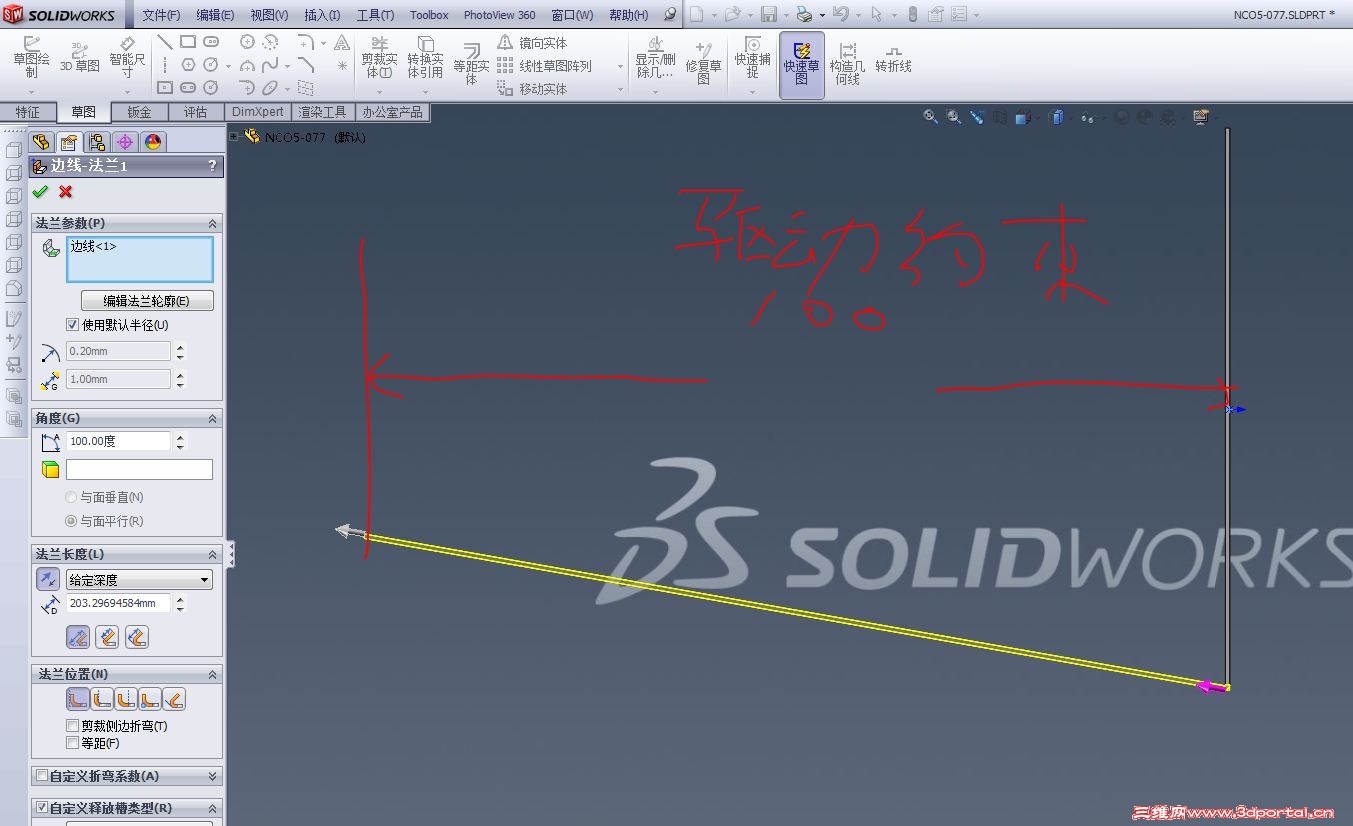Click the flange length spinner arrows
This screenshot has height=826, width=1353.
pos(180,604)
